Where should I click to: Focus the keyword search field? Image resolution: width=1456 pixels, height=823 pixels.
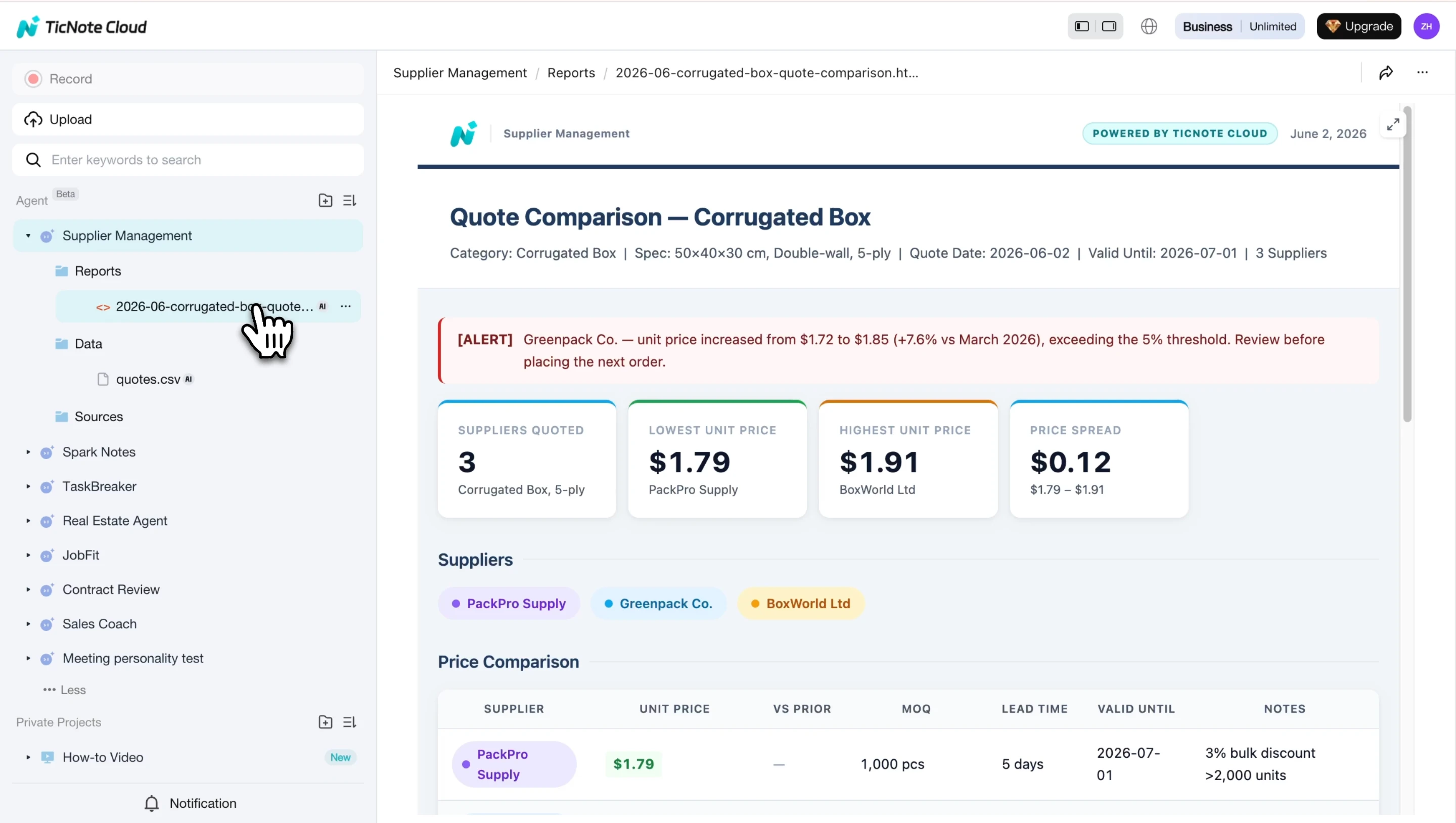pos(188,160)
